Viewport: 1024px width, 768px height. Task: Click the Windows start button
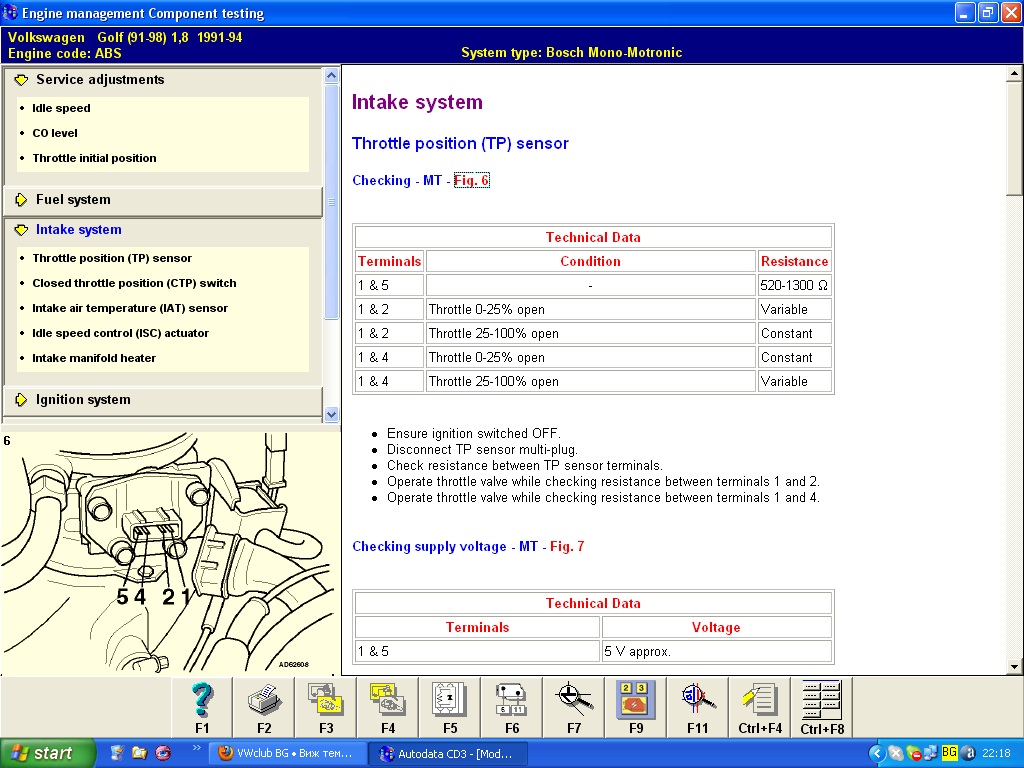(48, 753)
